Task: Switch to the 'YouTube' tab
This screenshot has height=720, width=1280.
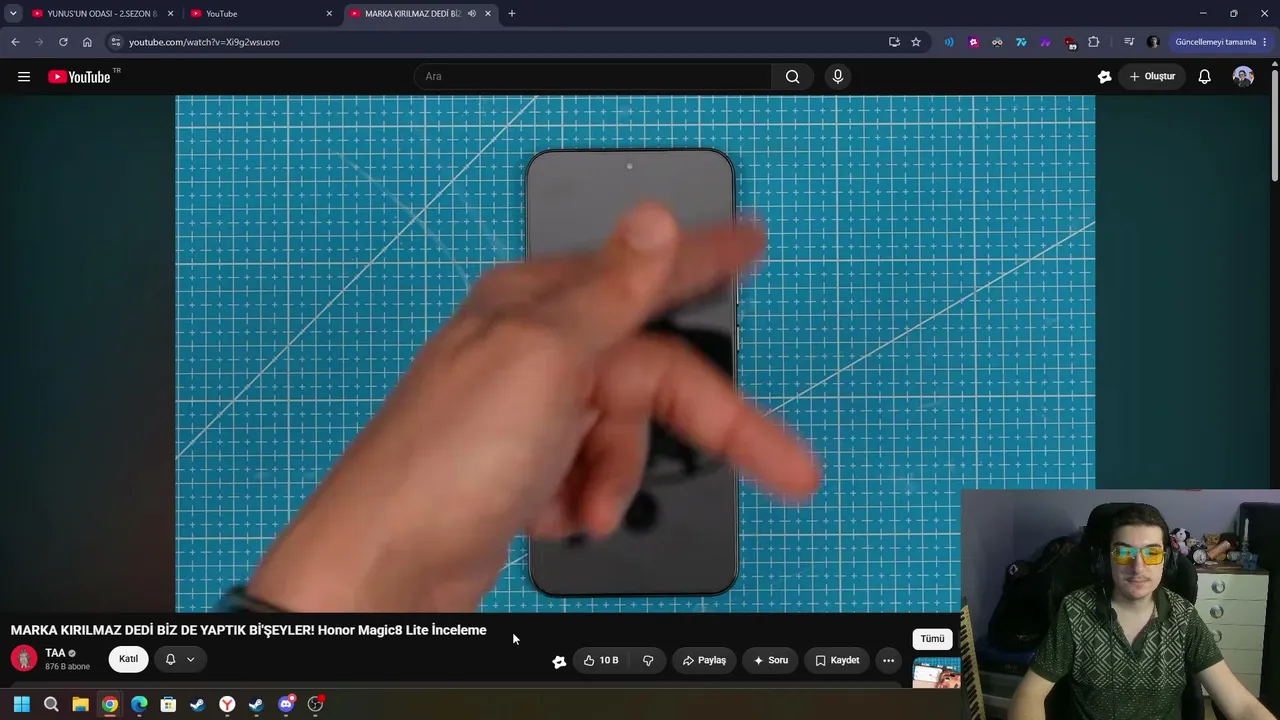Action: click(262, 14)
